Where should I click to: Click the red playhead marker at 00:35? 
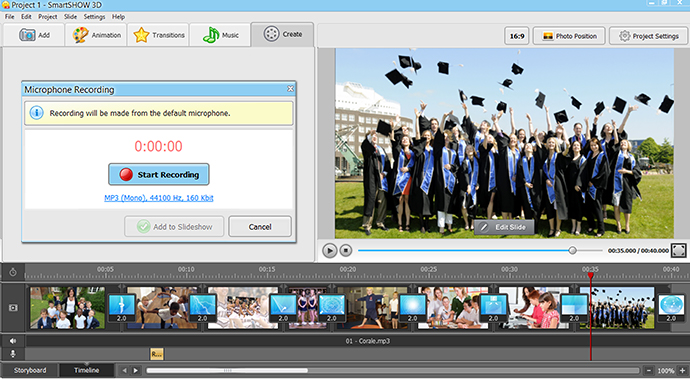591,276
